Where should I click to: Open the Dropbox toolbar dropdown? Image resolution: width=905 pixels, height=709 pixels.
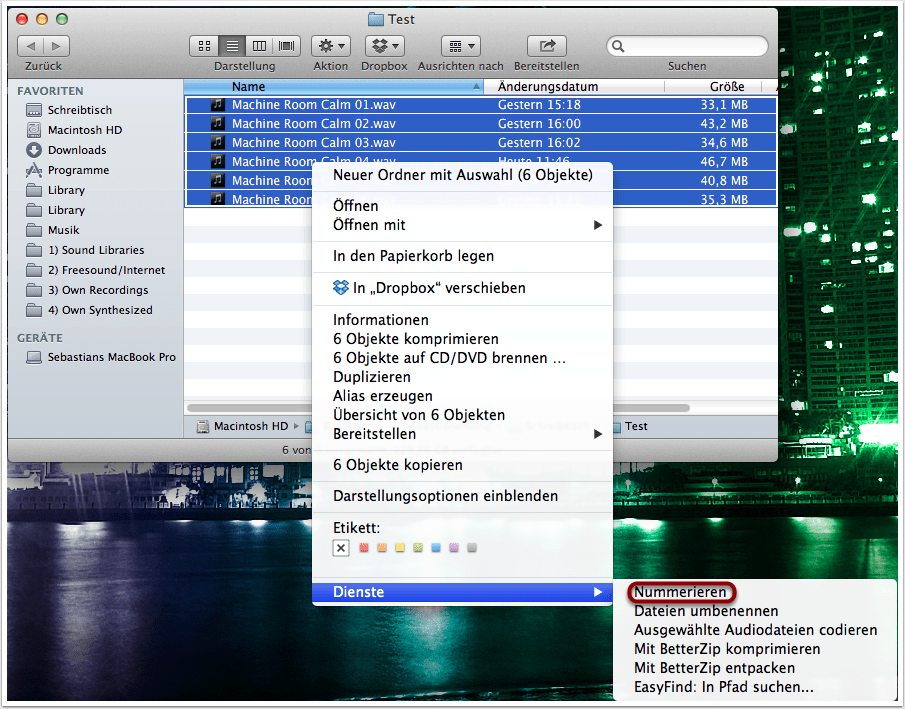384,46
